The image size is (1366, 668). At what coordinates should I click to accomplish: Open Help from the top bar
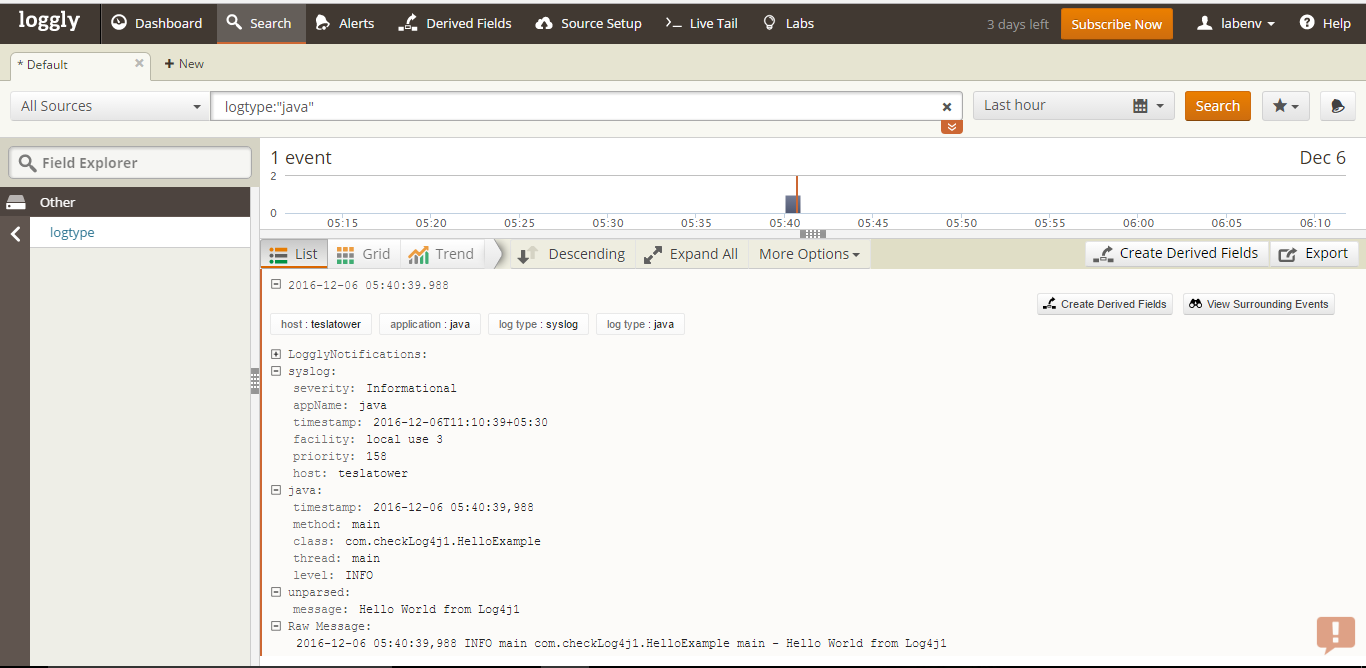1324,23
